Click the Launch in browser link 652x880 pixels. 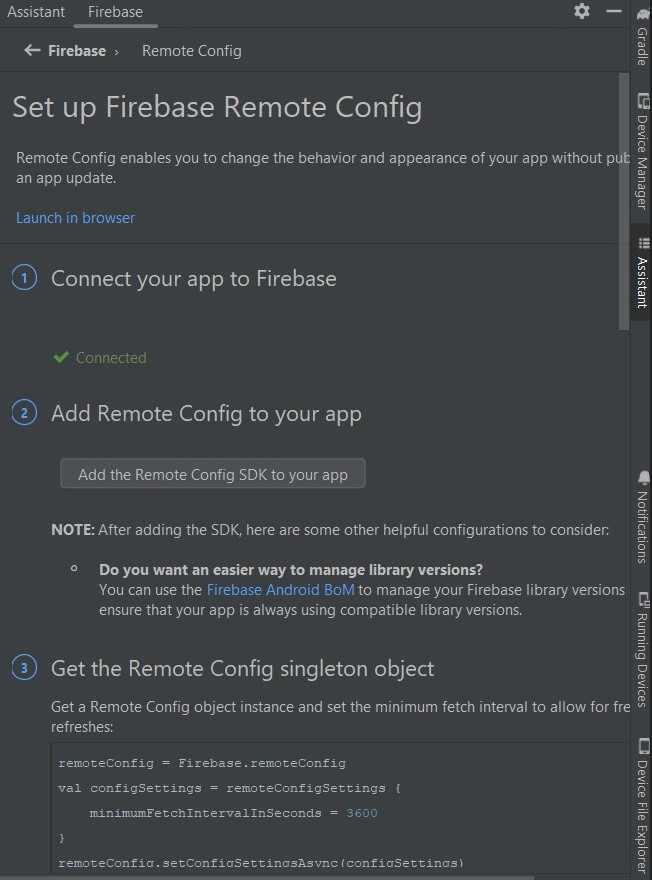click(75, 218)
